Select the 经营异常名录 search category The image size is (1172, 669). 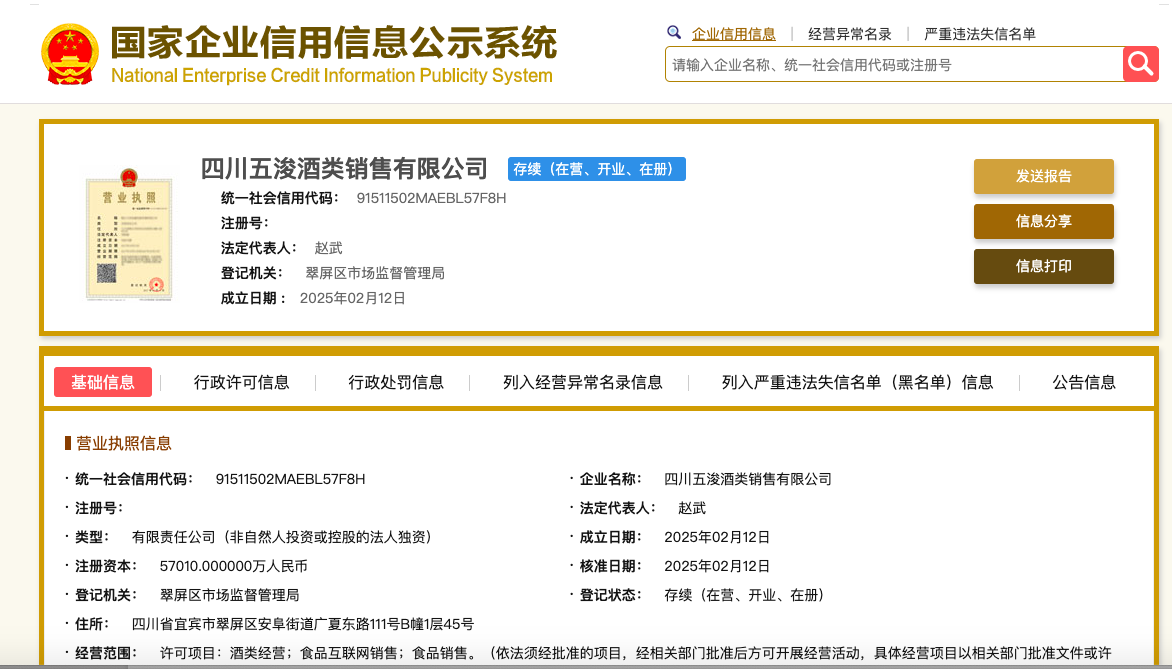849,34
